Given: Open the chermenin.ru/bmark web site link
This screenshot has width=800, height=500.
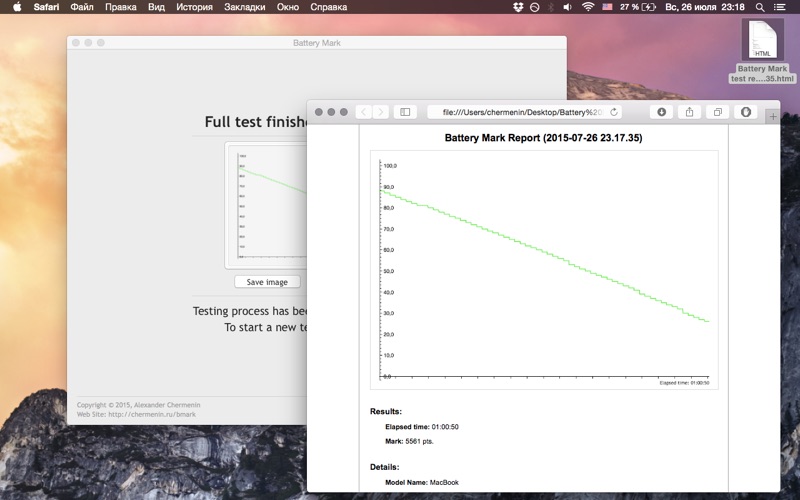Looking at the screenshot, I should [152, 414].
